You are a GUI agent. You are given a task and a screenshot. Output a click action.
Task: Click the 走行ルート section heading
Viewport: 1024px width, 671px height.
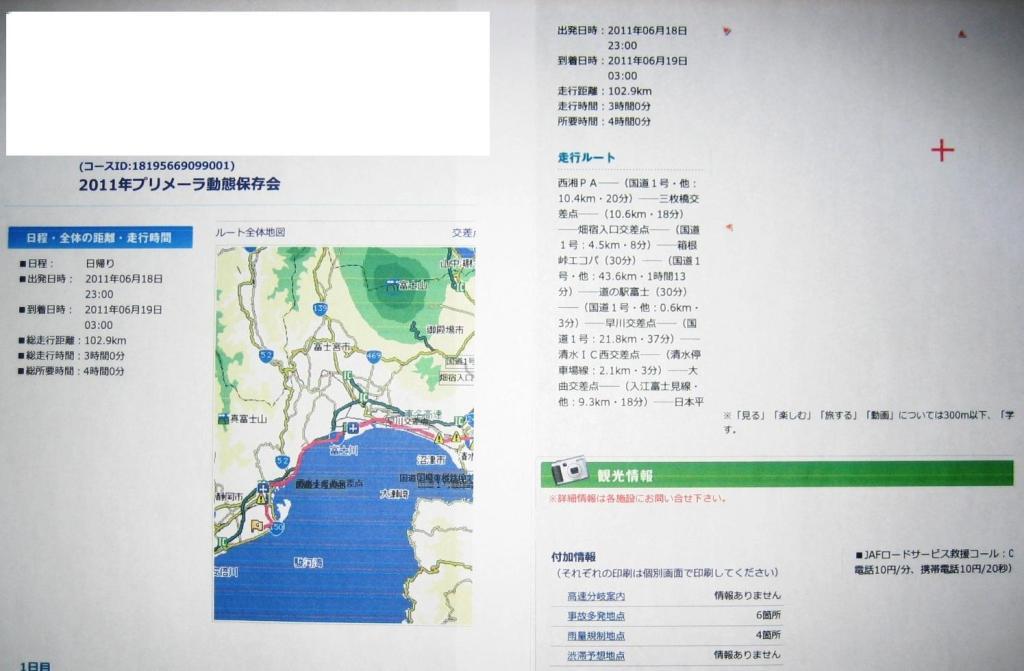[586, 157]
